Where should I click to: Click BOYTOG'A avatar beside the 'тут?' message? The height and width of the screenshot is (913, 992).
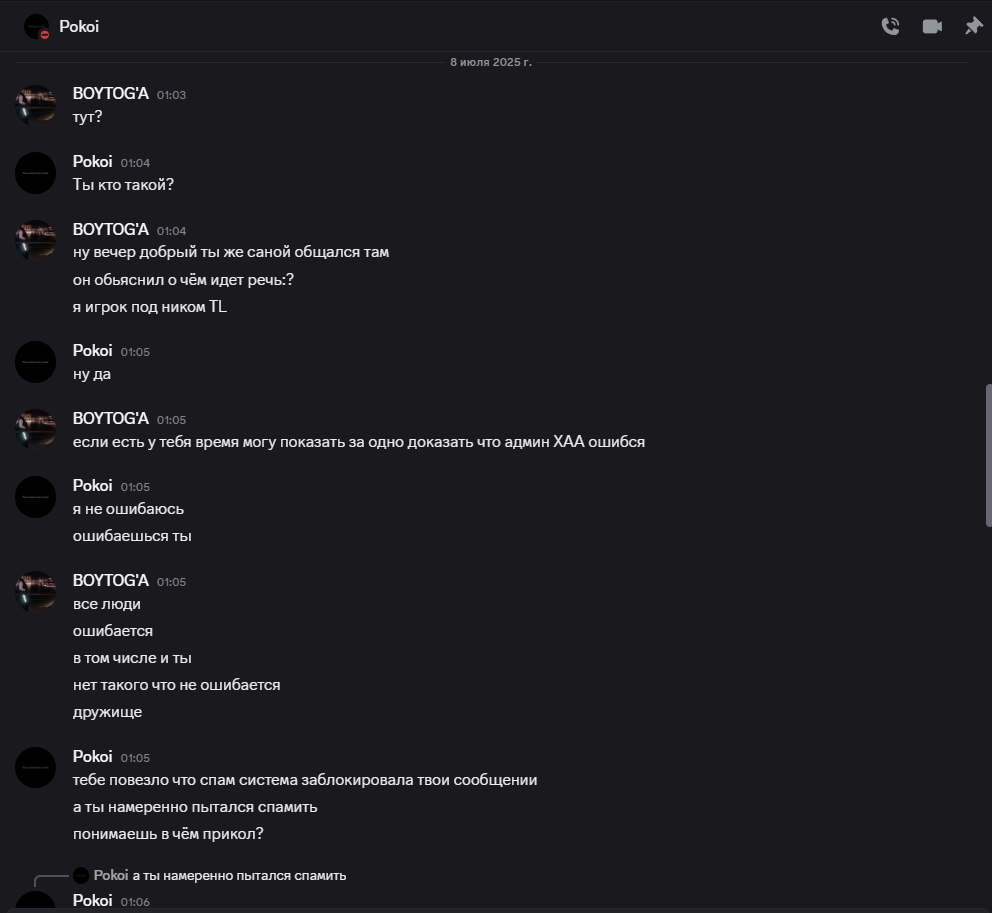(35, 105)
